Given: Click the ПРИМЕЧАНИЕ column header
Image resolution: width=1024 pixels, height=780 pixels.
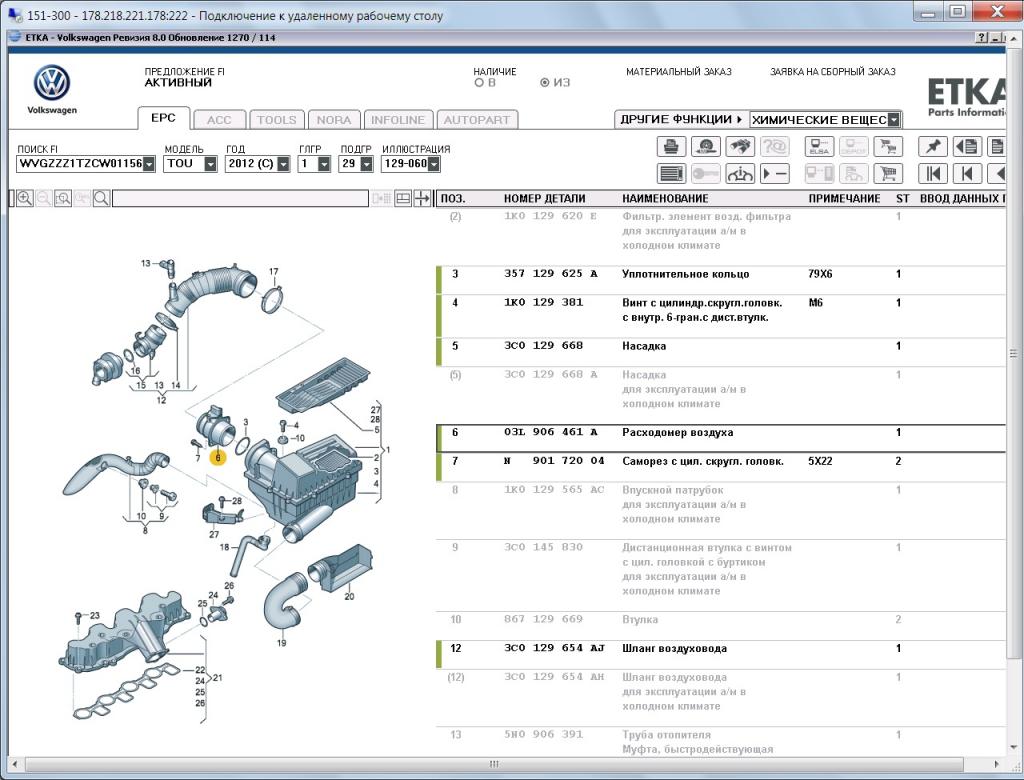Looking at the screenshot, I should point(844,199).
